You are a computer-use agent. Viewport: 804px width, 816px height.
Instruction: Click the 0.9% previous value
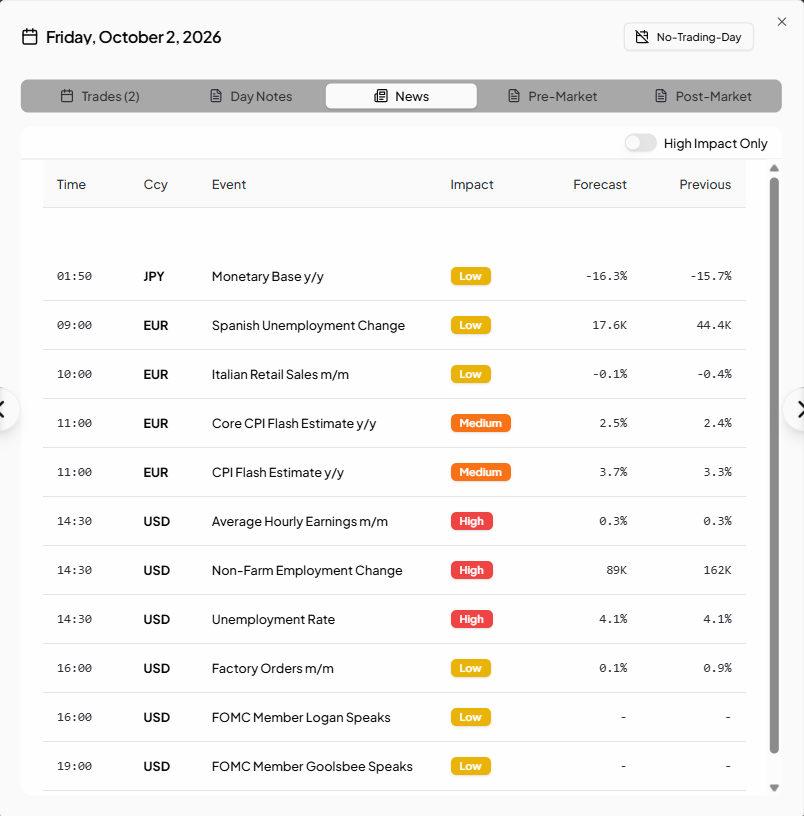pos(718,668)
